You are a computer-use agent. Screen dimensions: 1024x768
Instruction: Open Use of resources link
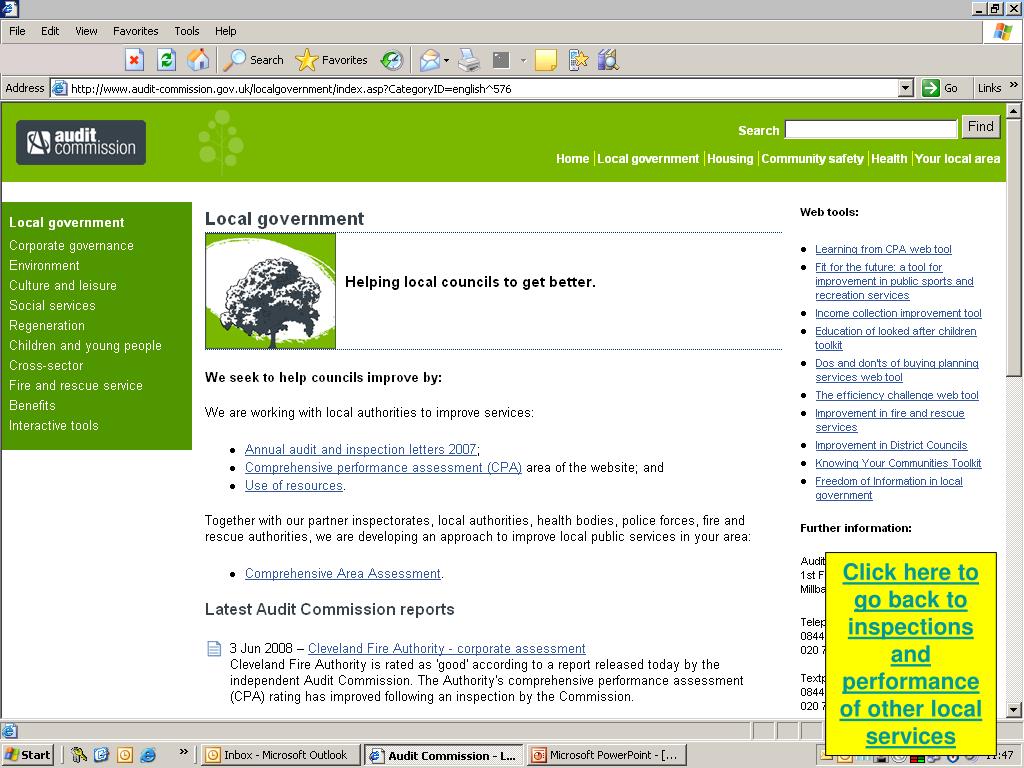coord(294,486)
